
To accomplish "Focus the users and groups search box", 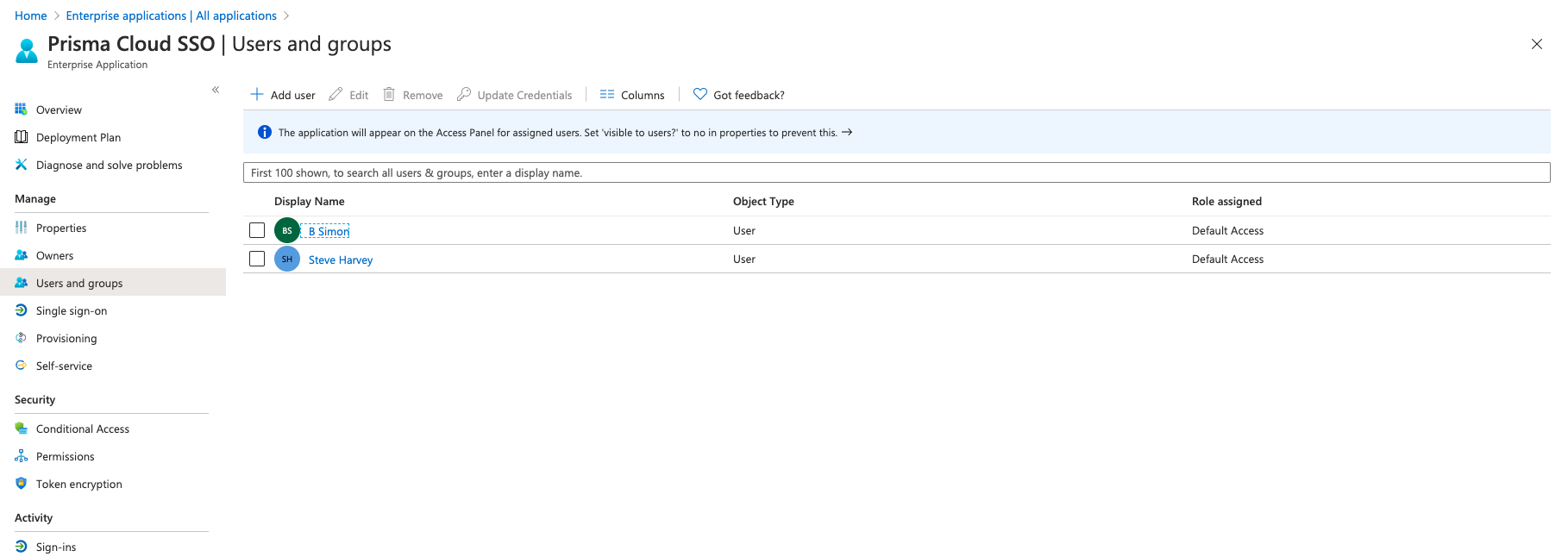I will (896, 173).
